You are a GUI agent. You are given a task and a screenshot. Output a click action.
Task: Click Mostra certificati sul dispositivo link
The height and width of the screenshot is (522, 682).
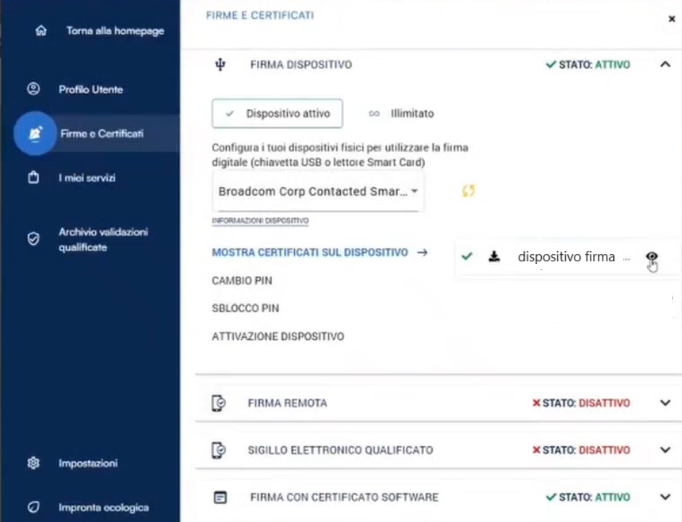tap(310, 253)
